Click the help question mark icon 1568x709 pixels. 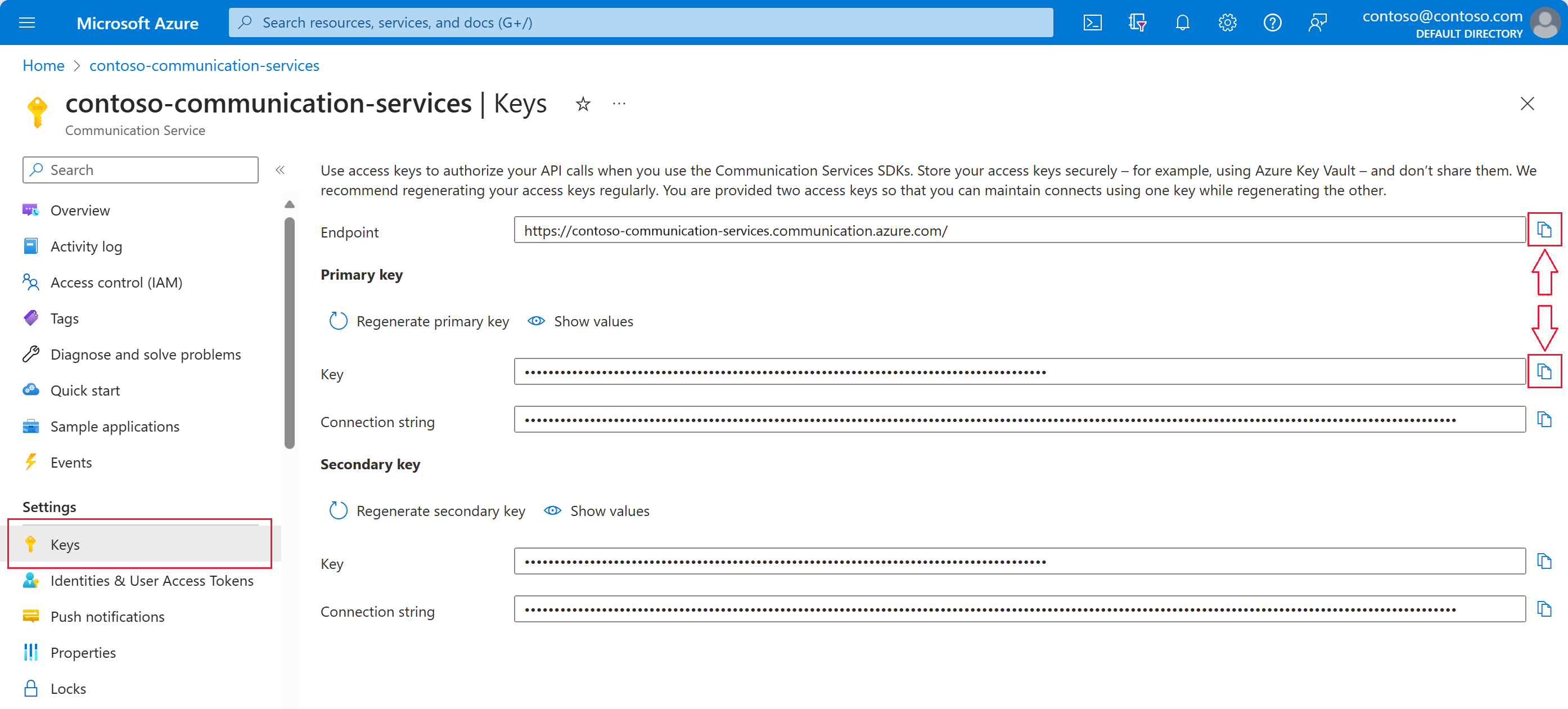point(1272,23)
